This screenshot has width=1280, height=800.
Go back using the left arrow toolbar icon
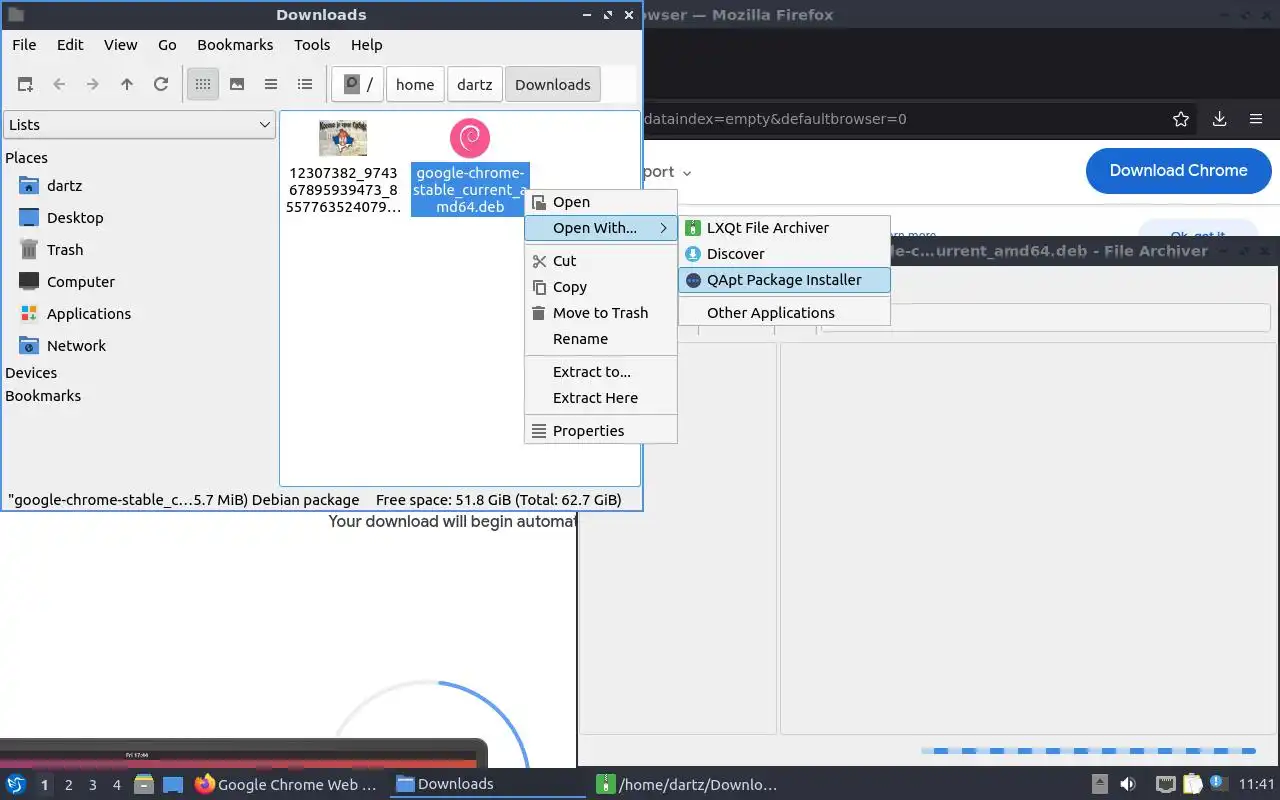click(x=59, y=85)
